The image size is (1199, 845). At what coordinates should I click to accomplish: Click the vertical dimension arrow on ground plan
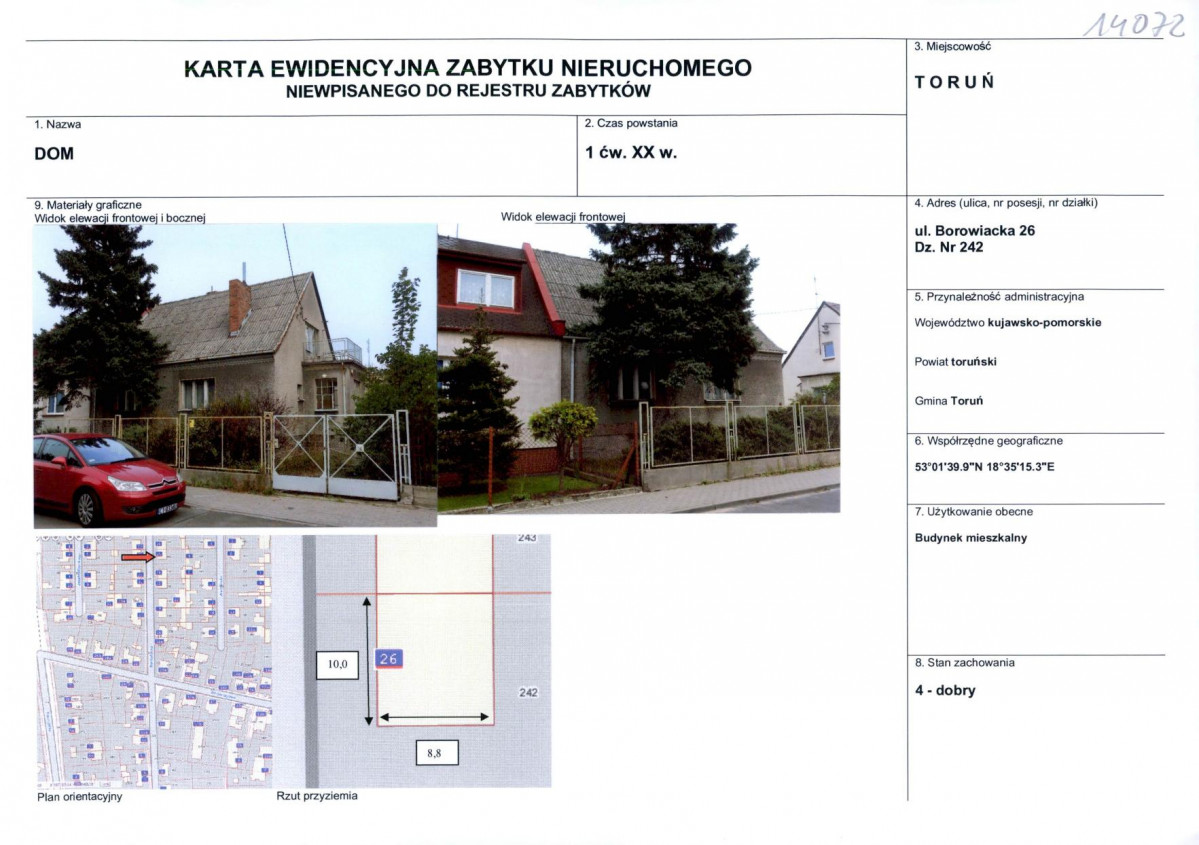368,661
